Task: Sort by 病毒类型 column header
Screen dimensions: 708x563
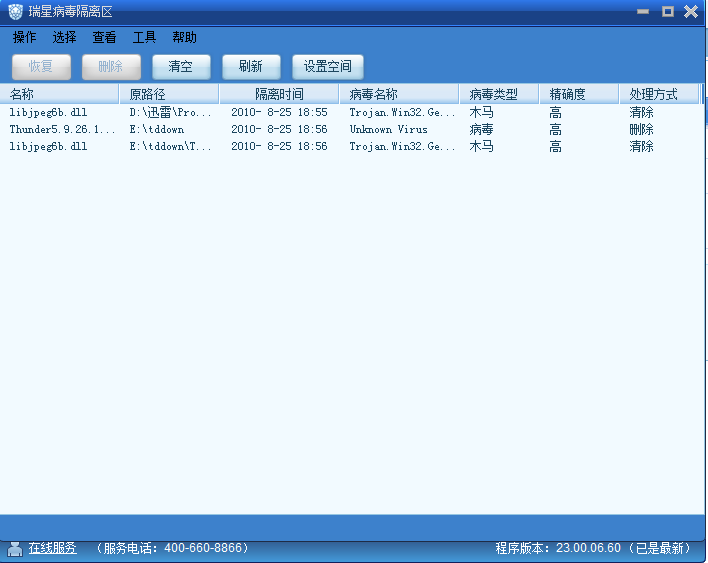Action: pyautogui.click(x=499, y=94)
